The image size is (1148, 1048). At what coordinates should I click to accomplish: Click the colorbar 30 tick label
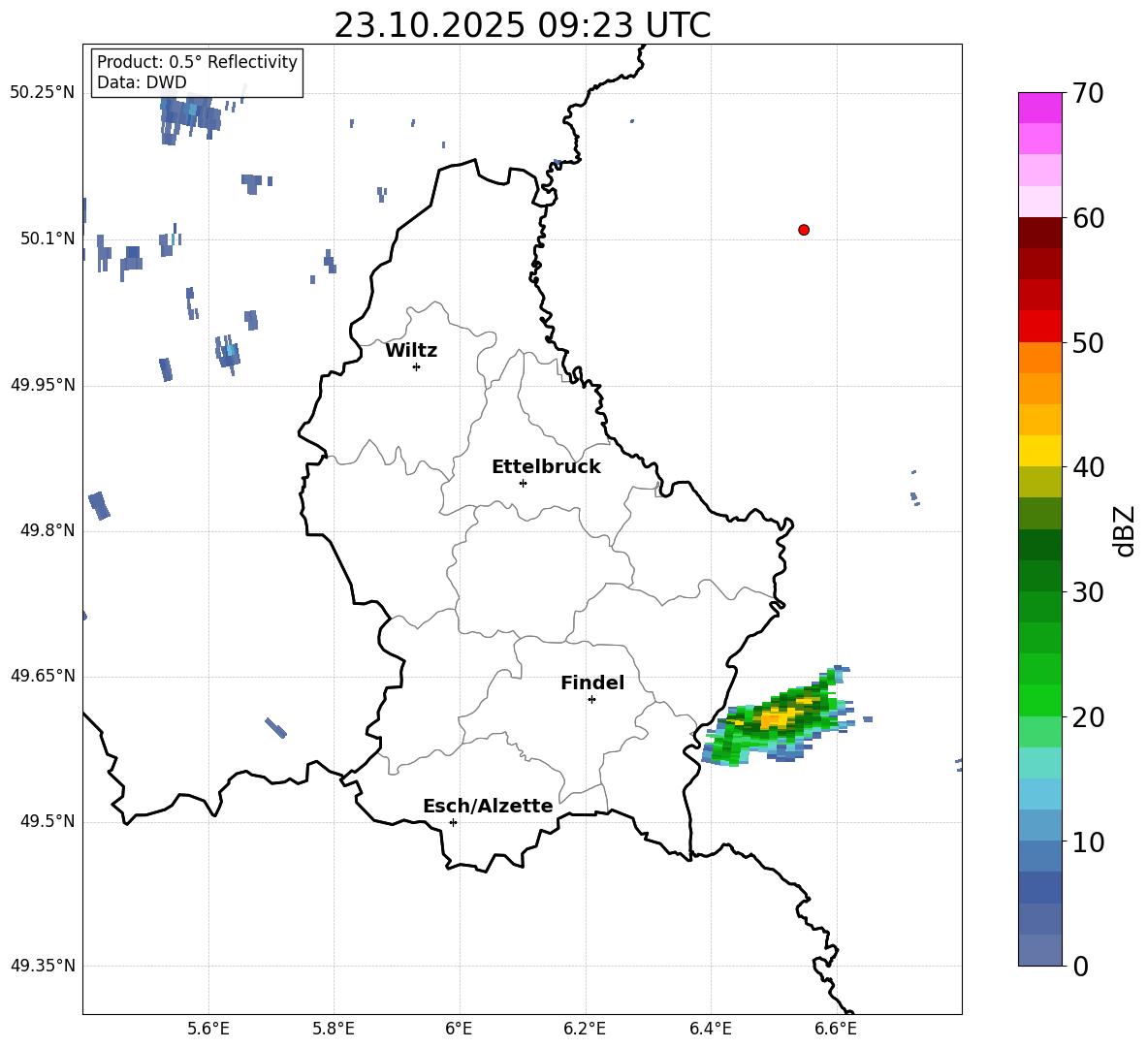point(1087,591)
